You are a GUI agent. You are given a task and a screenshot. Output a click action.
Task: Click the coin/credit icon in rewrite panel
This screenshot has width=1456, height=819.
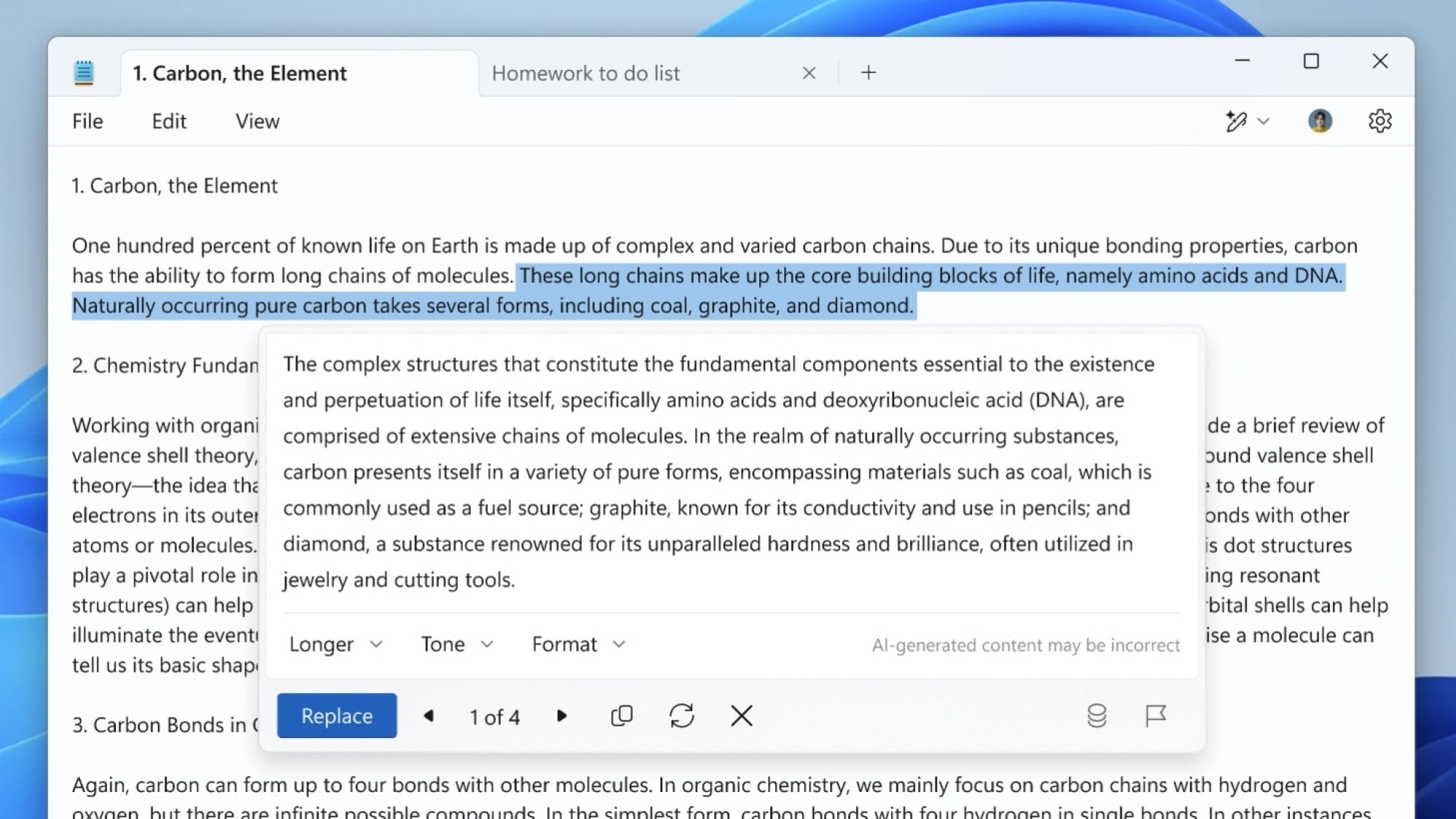(1096, 715)
